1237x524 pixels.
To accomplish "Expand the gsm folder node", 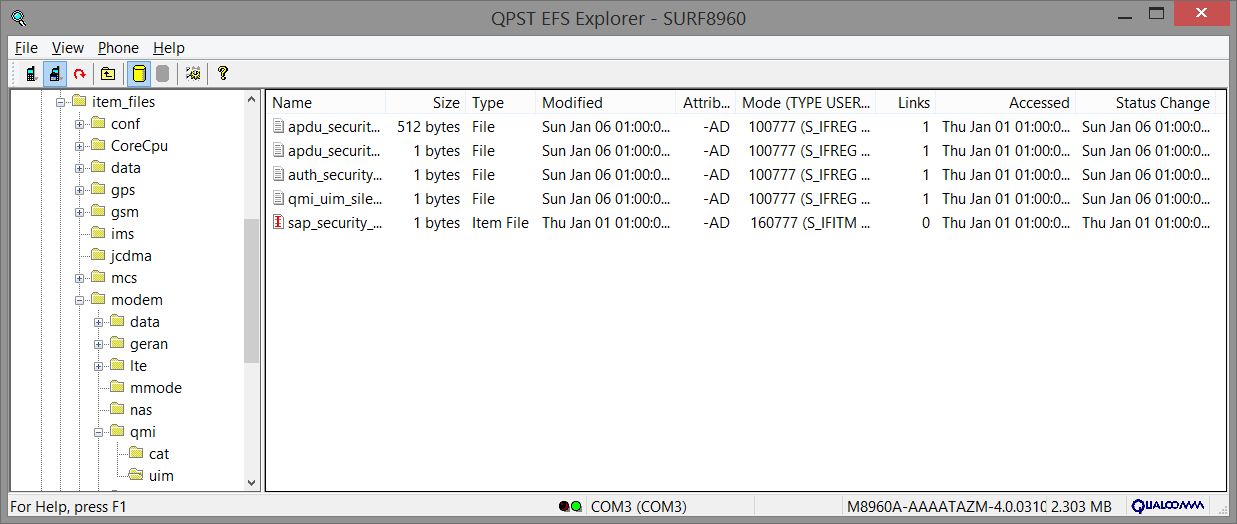I will click(x=79, y=212).
